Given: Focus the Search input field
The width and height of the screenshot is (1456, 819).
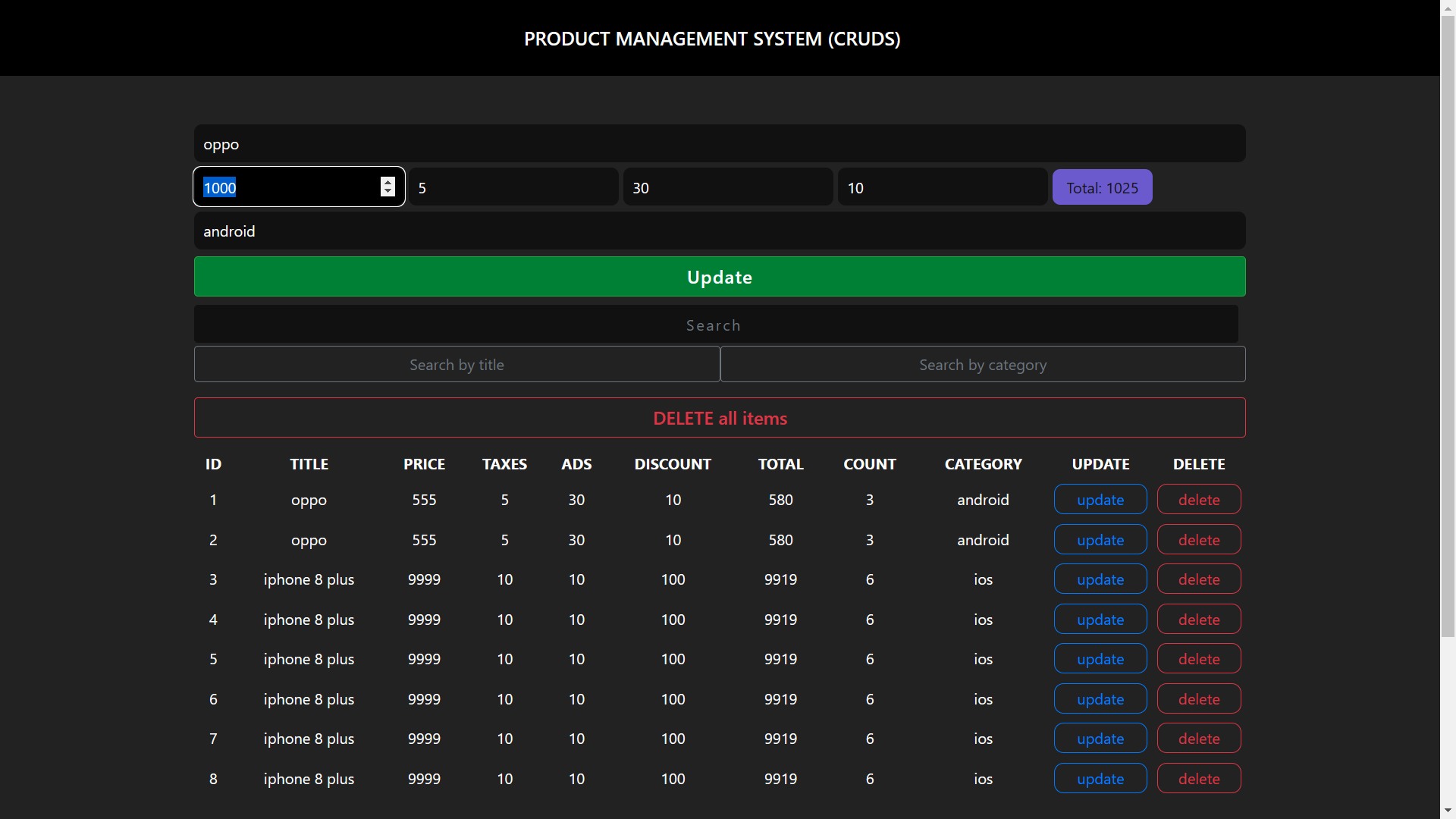Looking at the screenshot, I should 716,325.
